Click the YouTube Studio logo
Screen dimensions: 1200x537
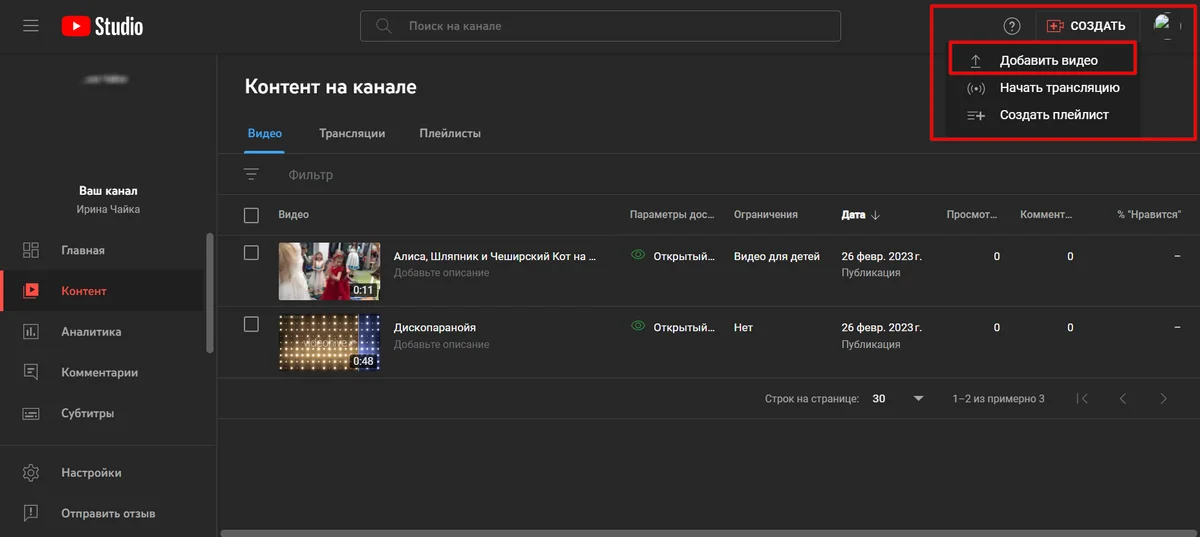[x=102, y=26]
